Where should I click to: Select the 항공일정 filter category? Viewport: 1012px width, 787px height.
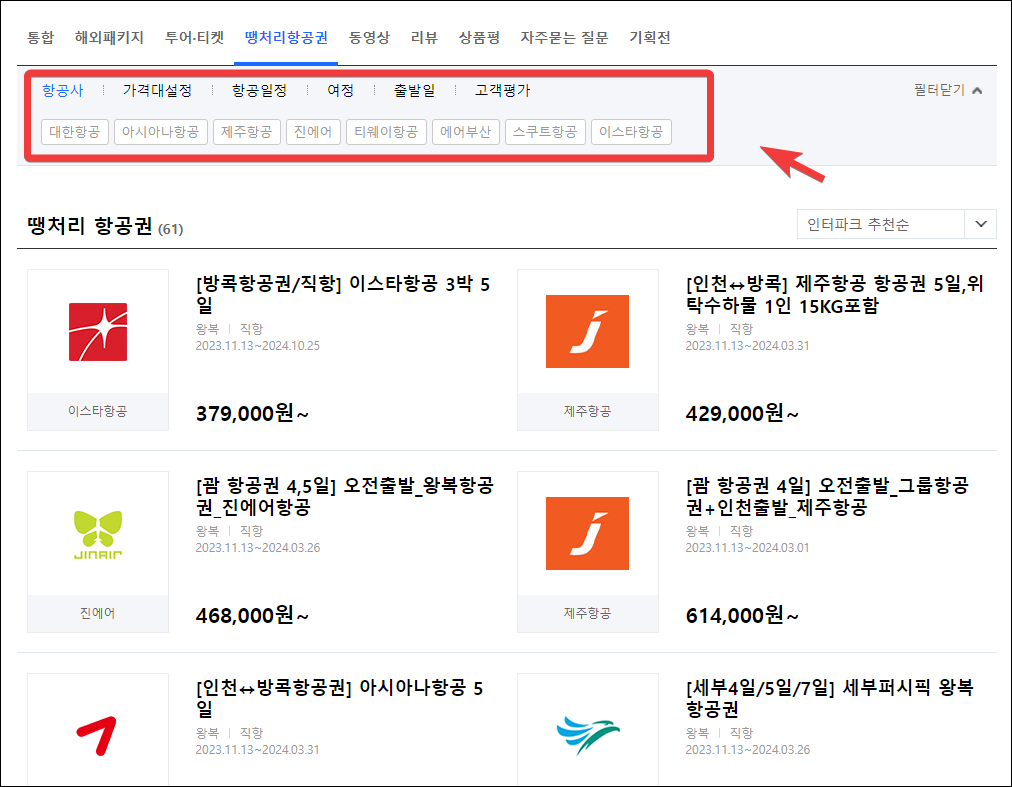(259, 90)
